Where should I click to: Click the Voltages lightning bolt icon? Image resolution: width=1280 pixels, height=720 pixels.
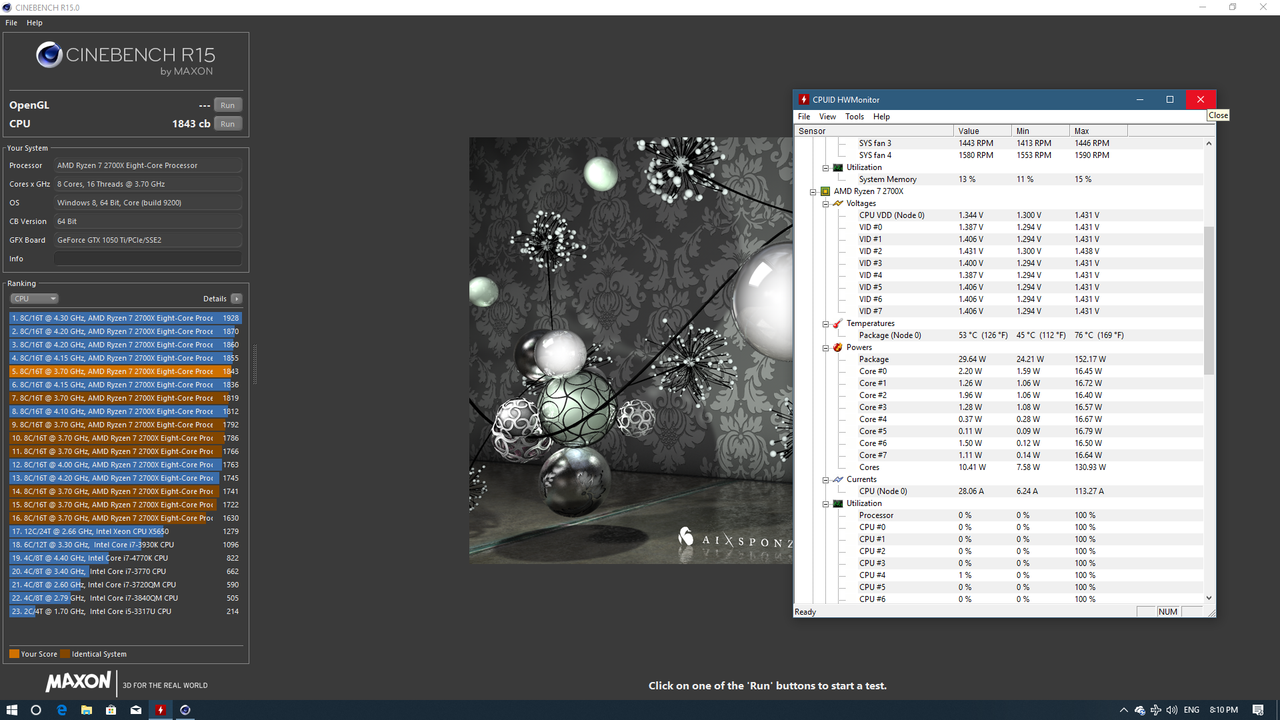(838, 203)
